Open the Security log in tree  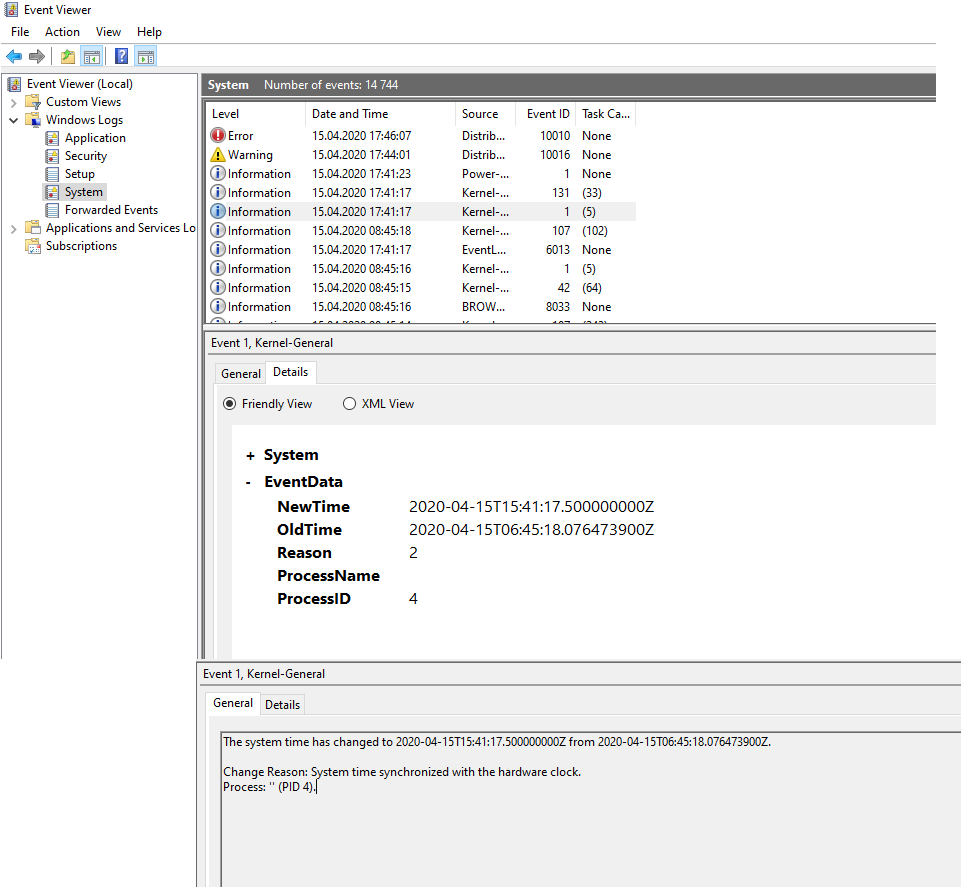coord(85,156)
